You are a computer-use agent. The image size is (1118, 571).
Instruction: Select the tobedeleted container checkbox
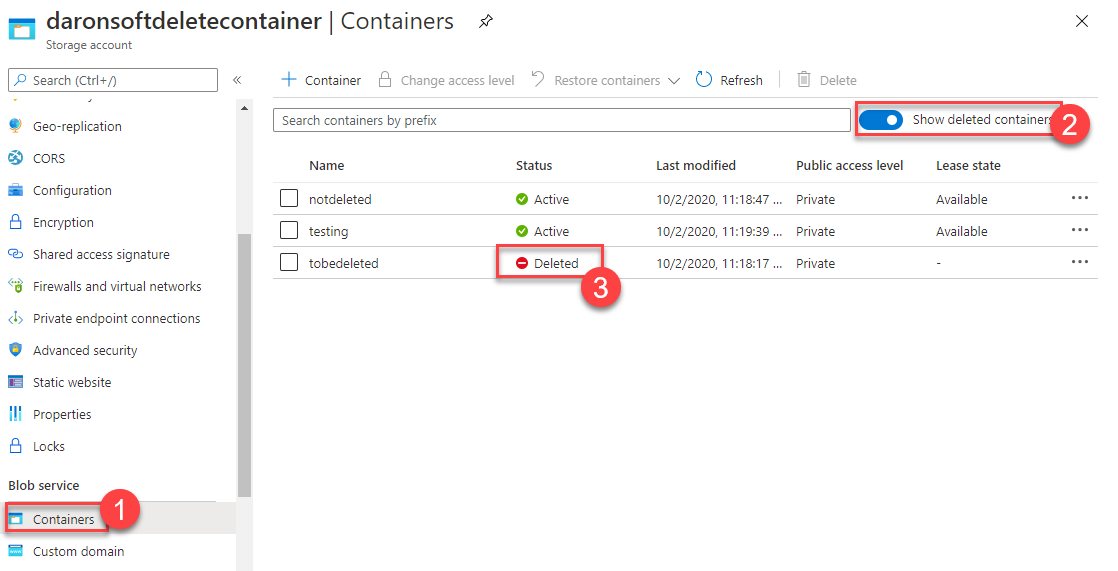[x=289, y=263]
